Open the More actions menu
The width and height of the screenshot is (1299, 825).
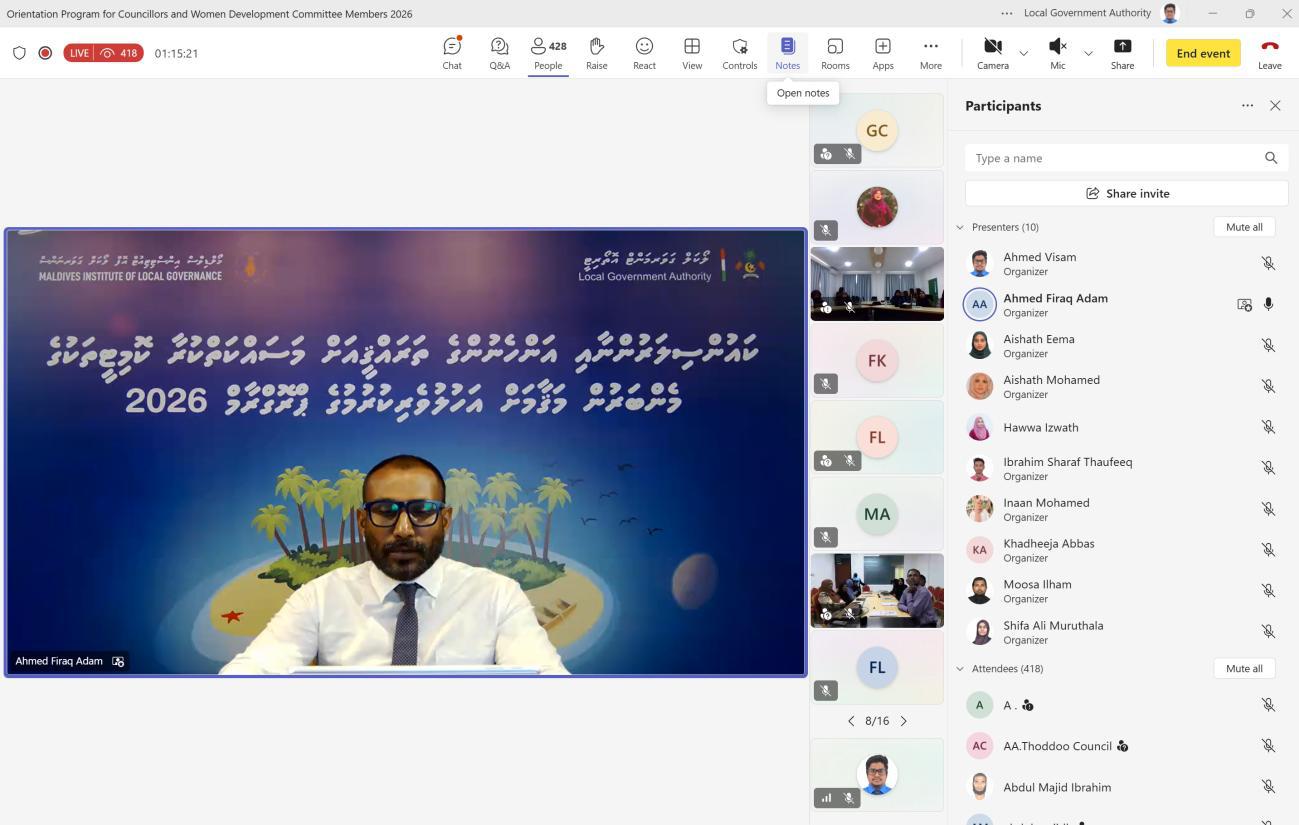930,53
